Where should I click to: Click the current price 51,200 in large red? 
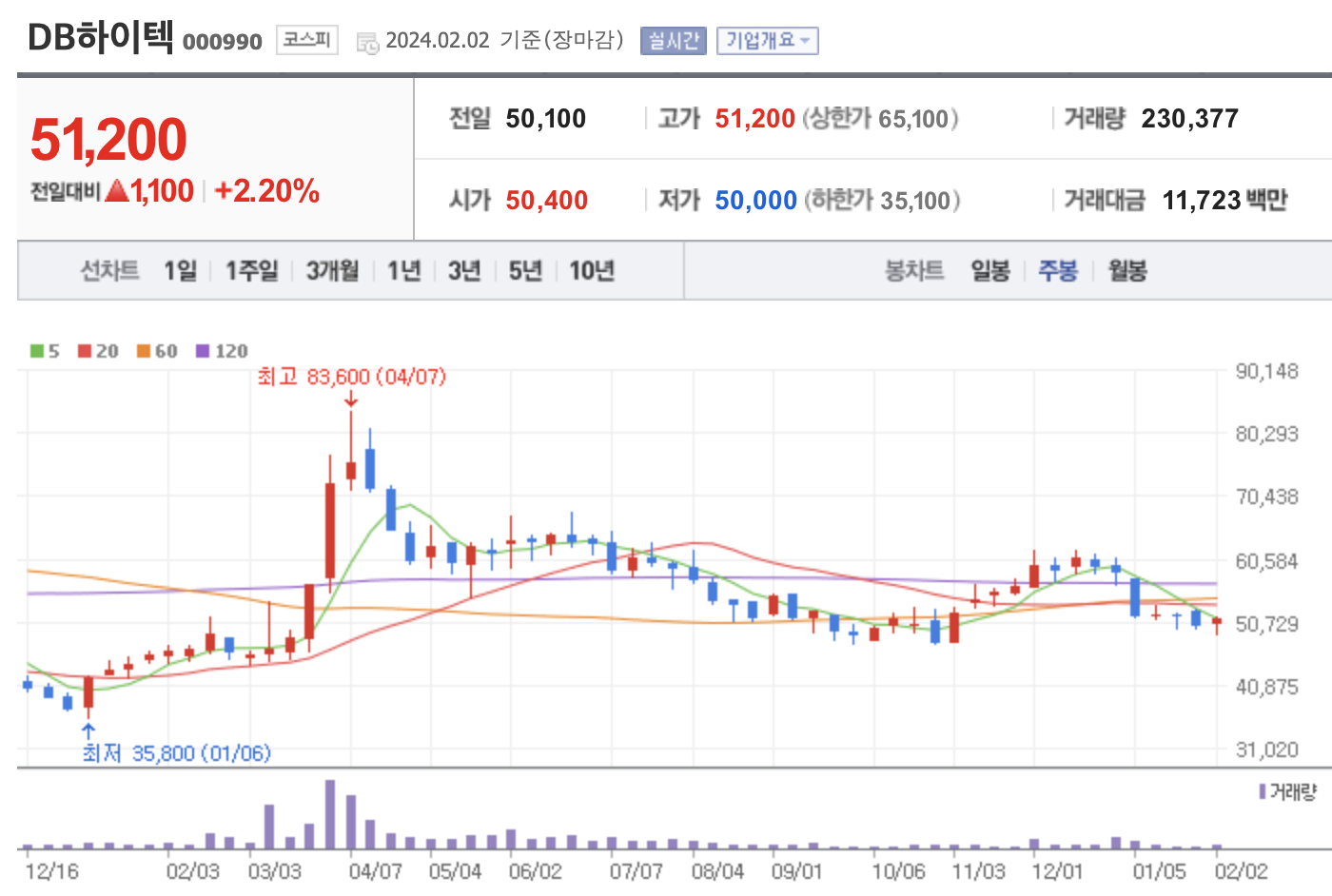(108, 140)
